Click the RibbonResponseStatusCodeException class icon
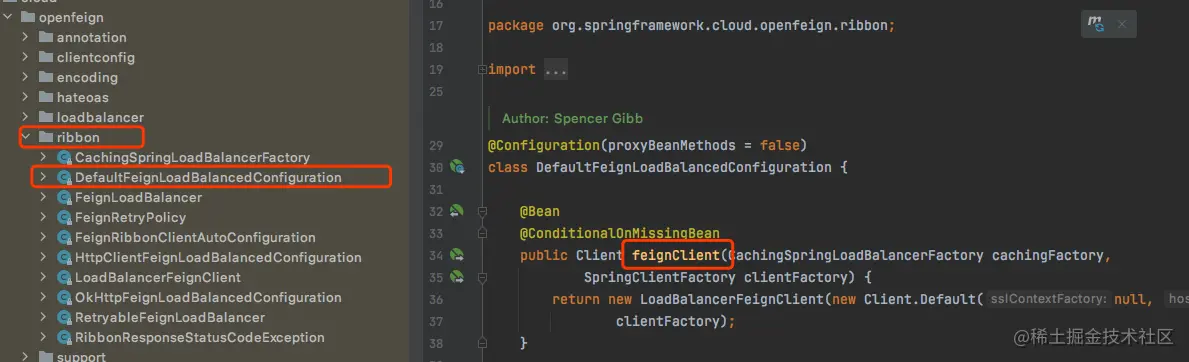 tap(64, 338)
